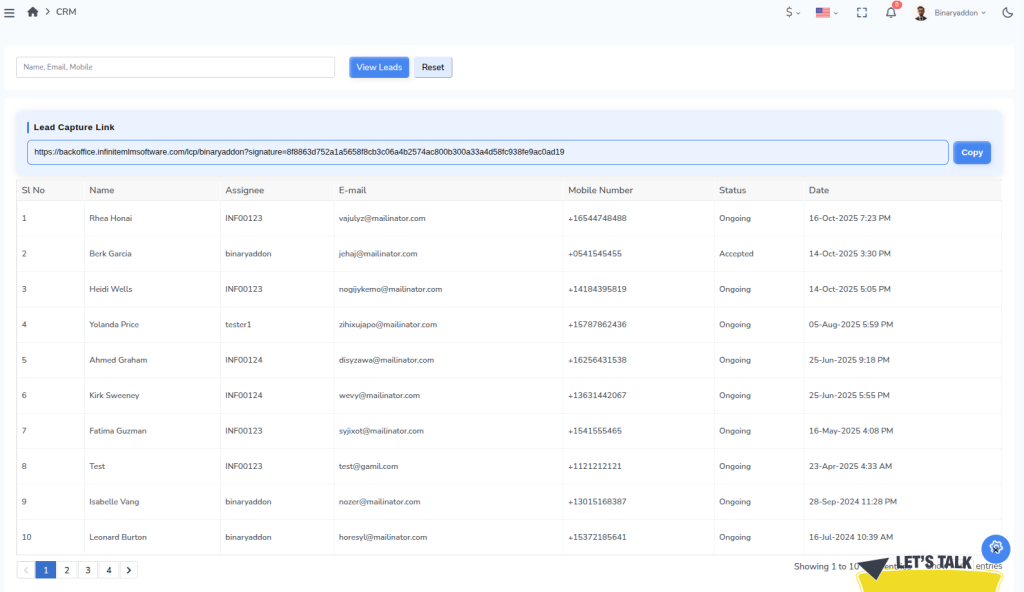Click the Binaryaddon profile avatar
Viewport: 1024px width, 592px height.
921,12
